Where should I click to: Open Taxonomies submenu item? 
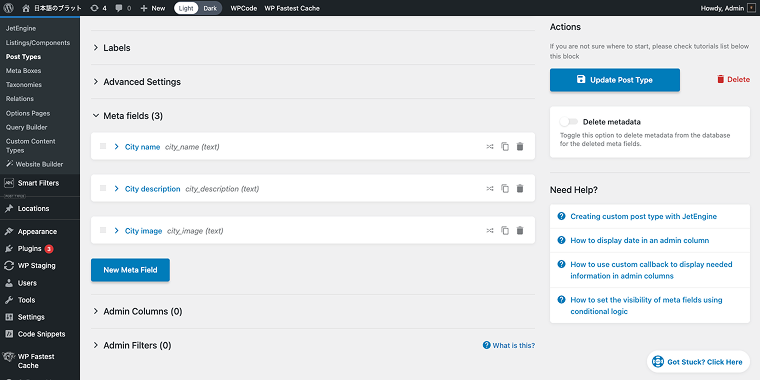click(x=24, y=85)
